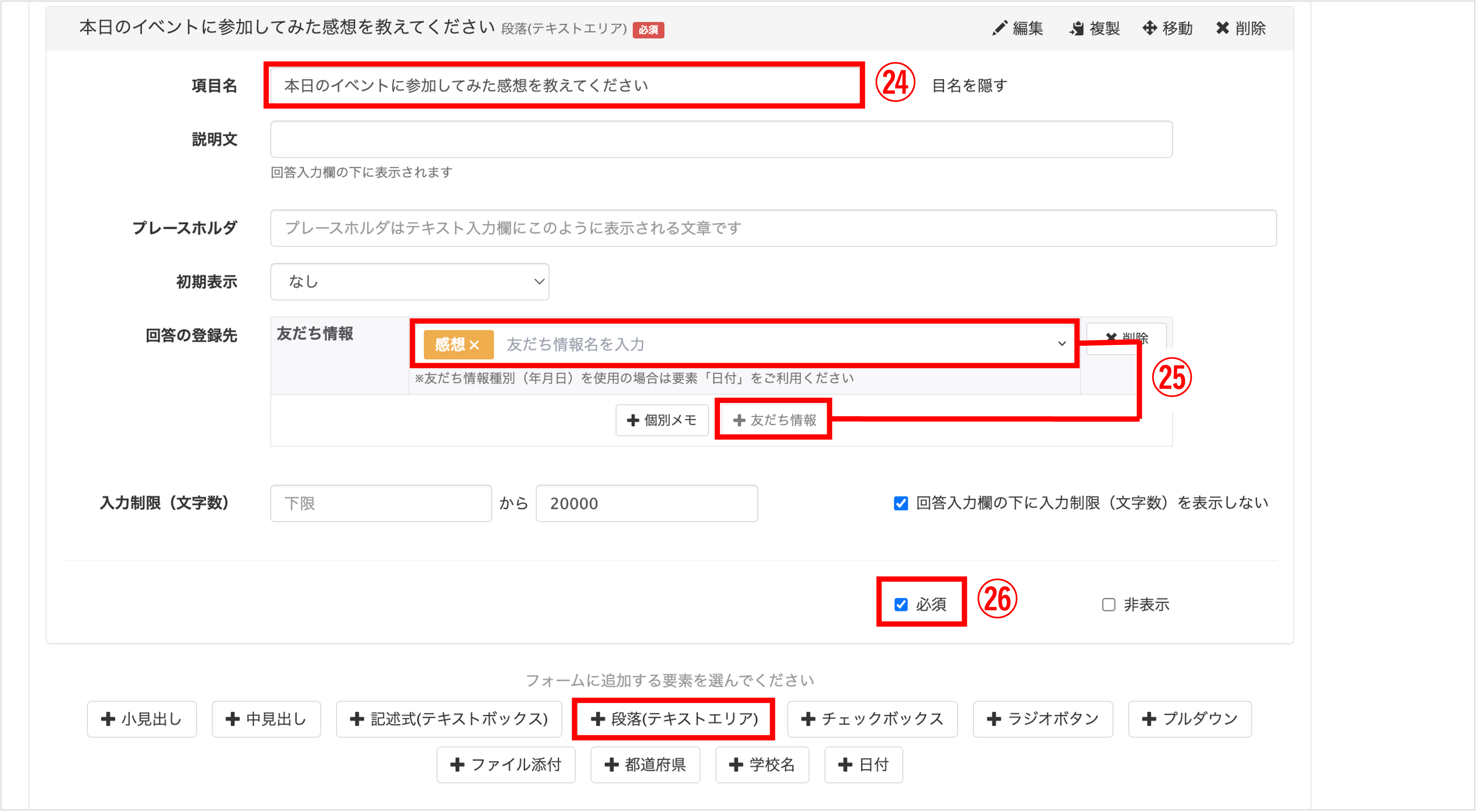Add a 日付 date element

[x=863, y=765]
